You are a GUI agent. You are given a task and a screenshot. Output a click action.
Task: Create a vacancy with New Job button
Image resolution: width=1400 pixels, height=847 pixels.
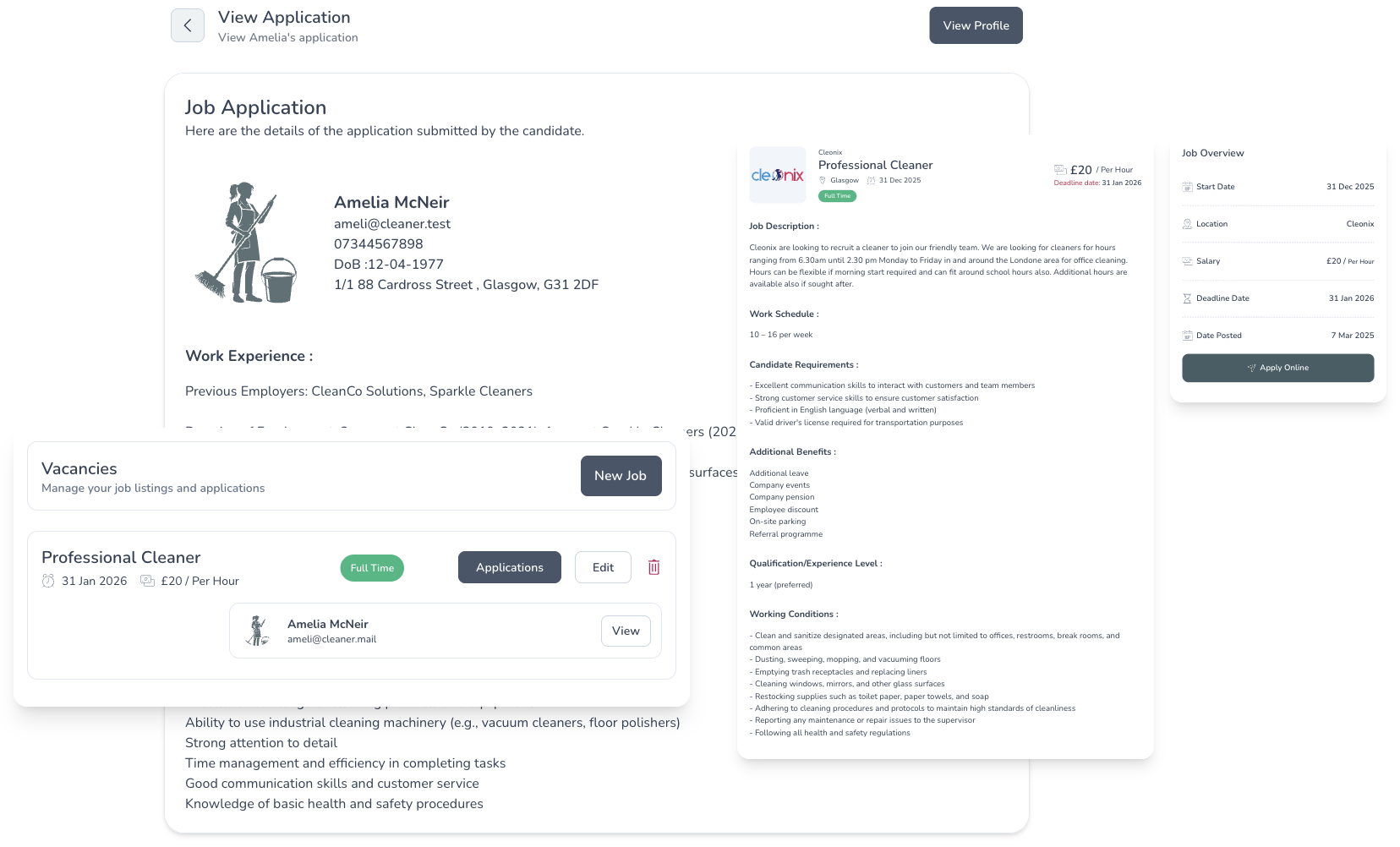coord(621,476)
